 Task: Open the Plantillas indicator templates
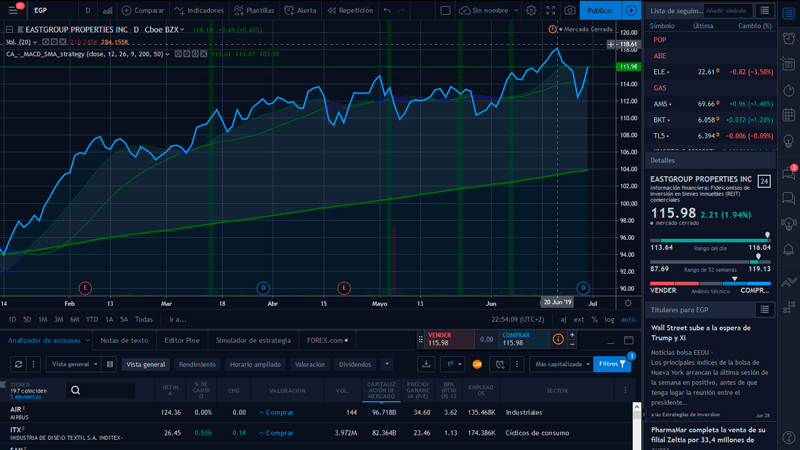(254, 10)
